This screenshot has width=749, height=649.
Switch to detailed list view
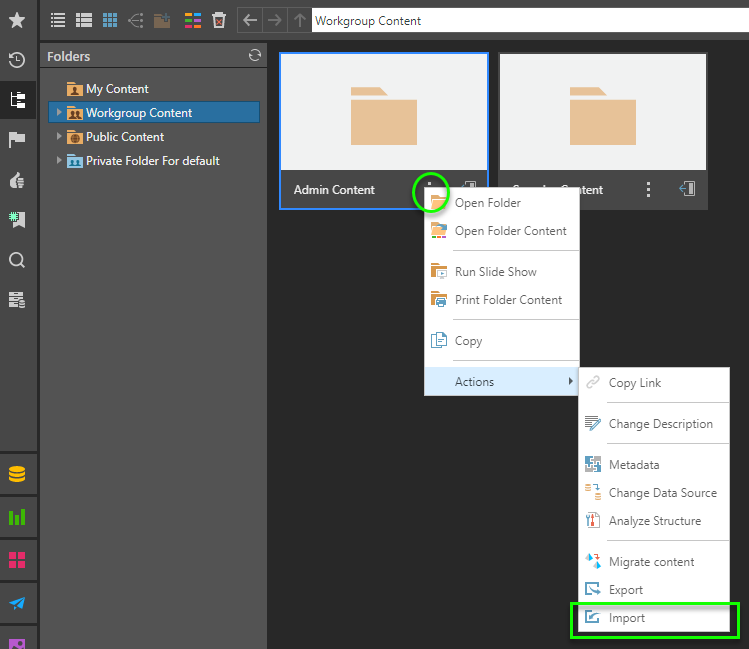[84, 20]
